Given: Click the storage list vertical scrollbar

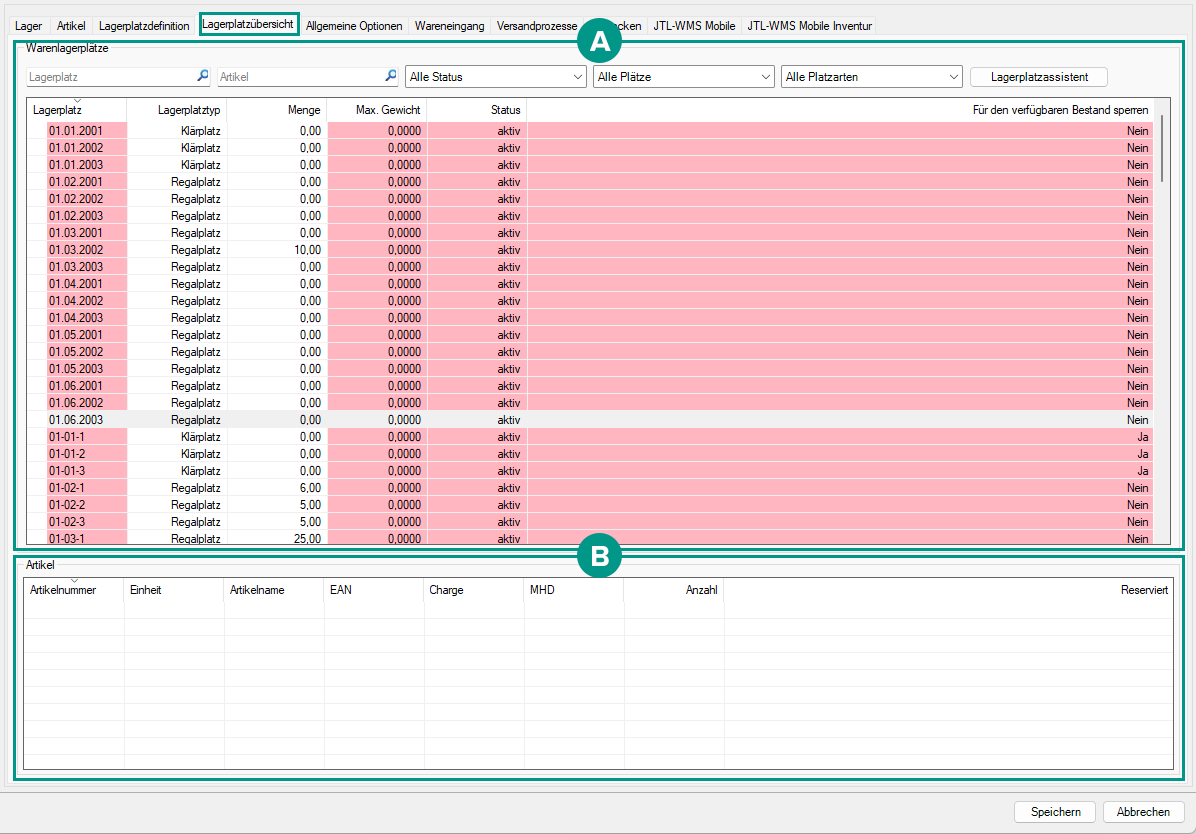Looking at the screenshot, I should point(1161,148).
